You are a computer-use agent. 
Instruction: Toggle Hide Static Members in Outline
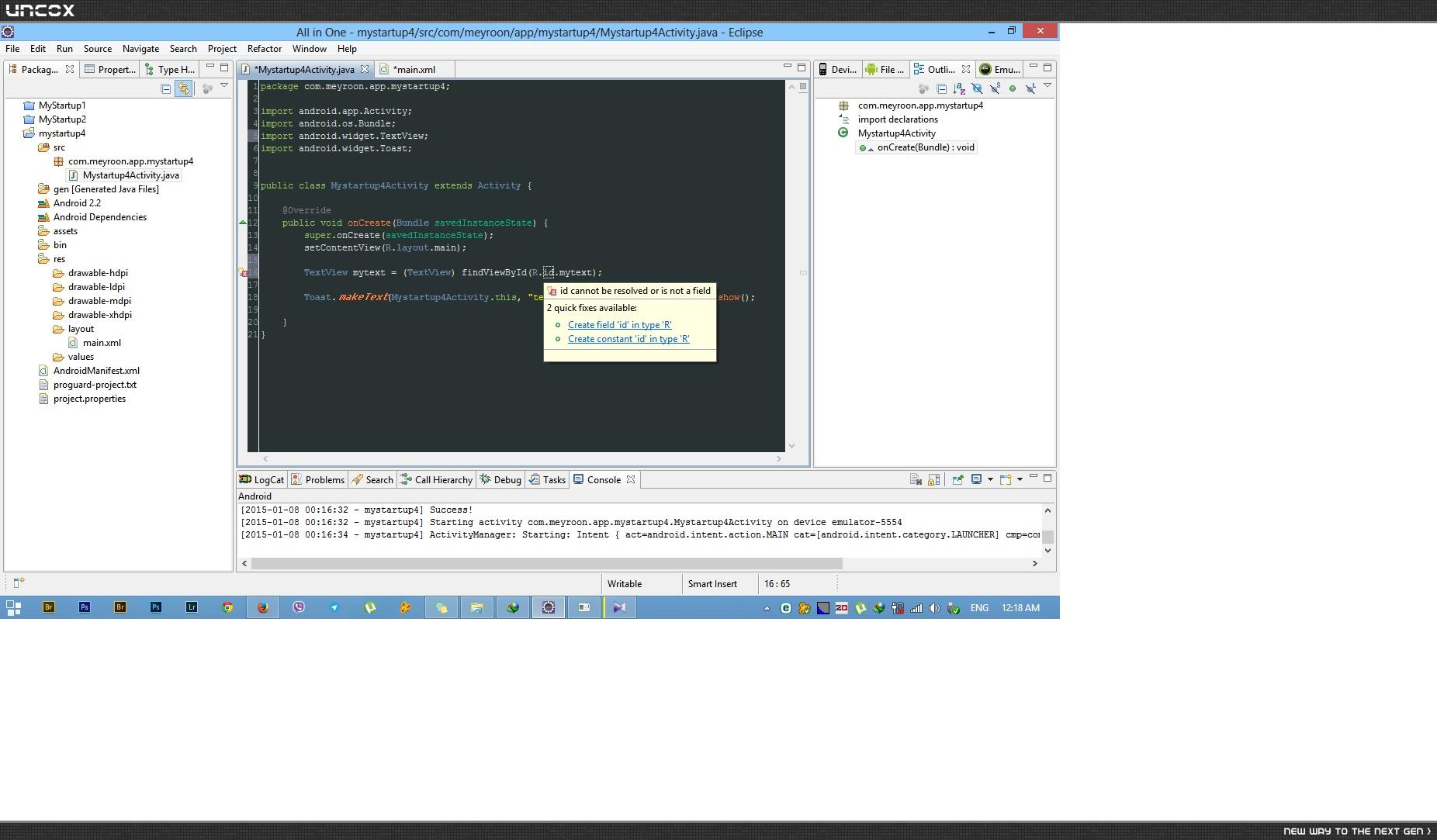(995, 89)
